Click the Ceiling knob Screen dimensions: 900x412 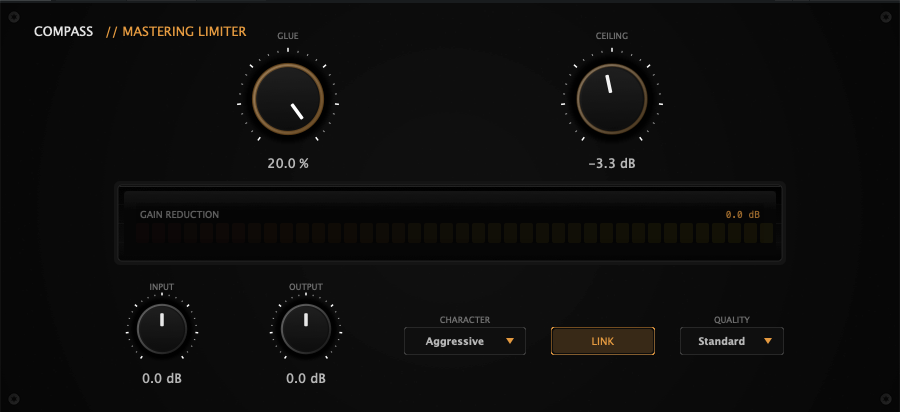(612, 99)
